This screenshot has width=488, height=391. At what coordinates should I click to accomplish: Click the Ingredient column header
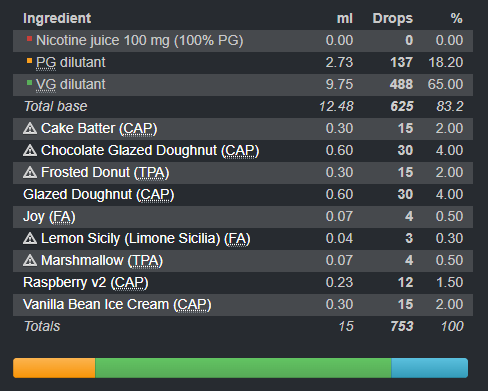57,18
